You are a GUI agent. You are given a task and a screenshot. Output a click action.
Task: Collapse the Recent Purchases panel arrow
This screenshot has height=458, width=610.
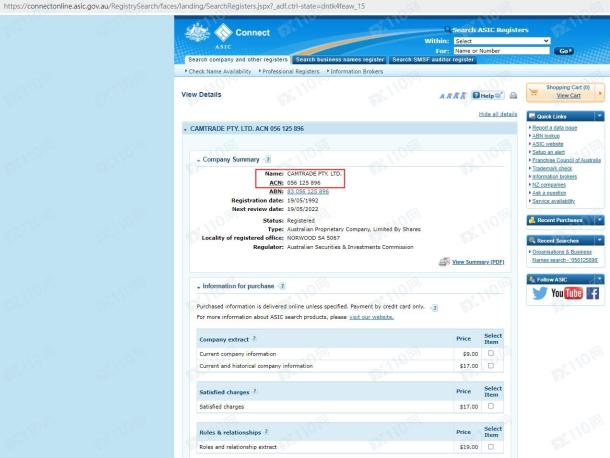[x=599, y=220]
